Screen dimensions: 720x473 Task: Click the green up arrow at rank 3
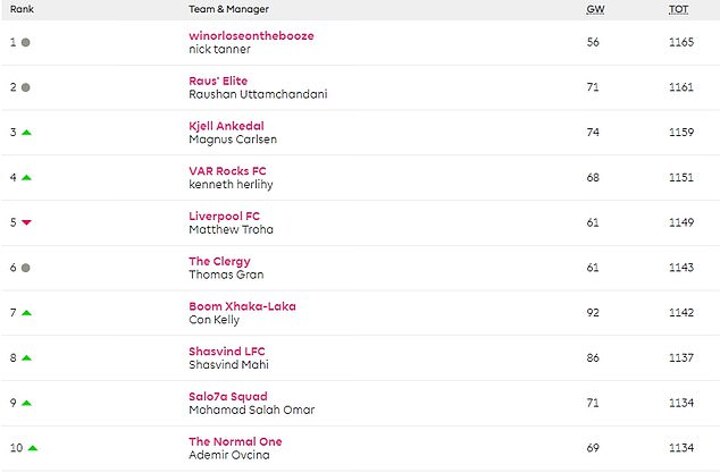pos(26,133)
